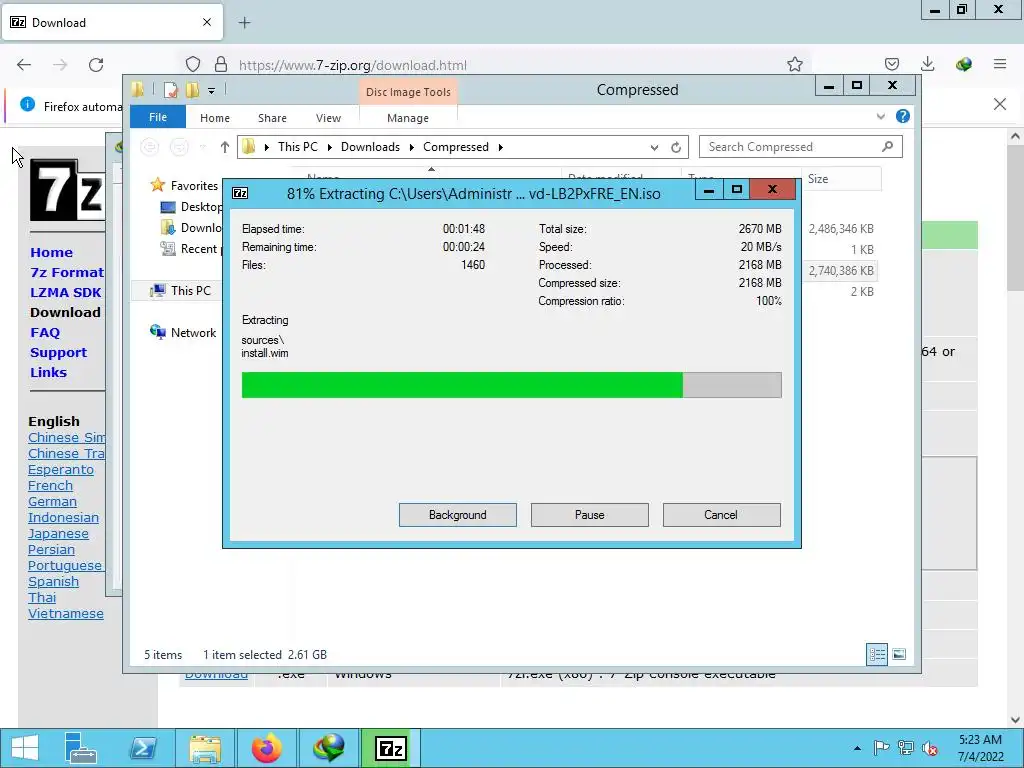This screenshot has height=768, width=1024.
Task: Send the extraction to the background
Action: (457, 515)
